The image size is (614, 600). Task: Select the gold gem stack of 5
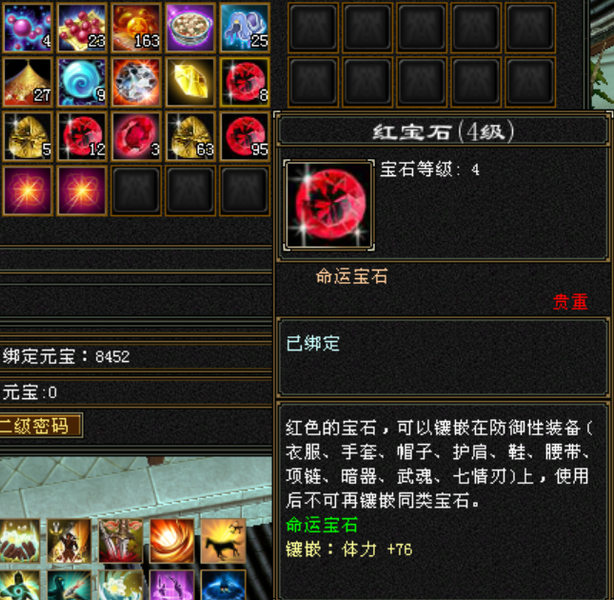[x=27, y=136]
